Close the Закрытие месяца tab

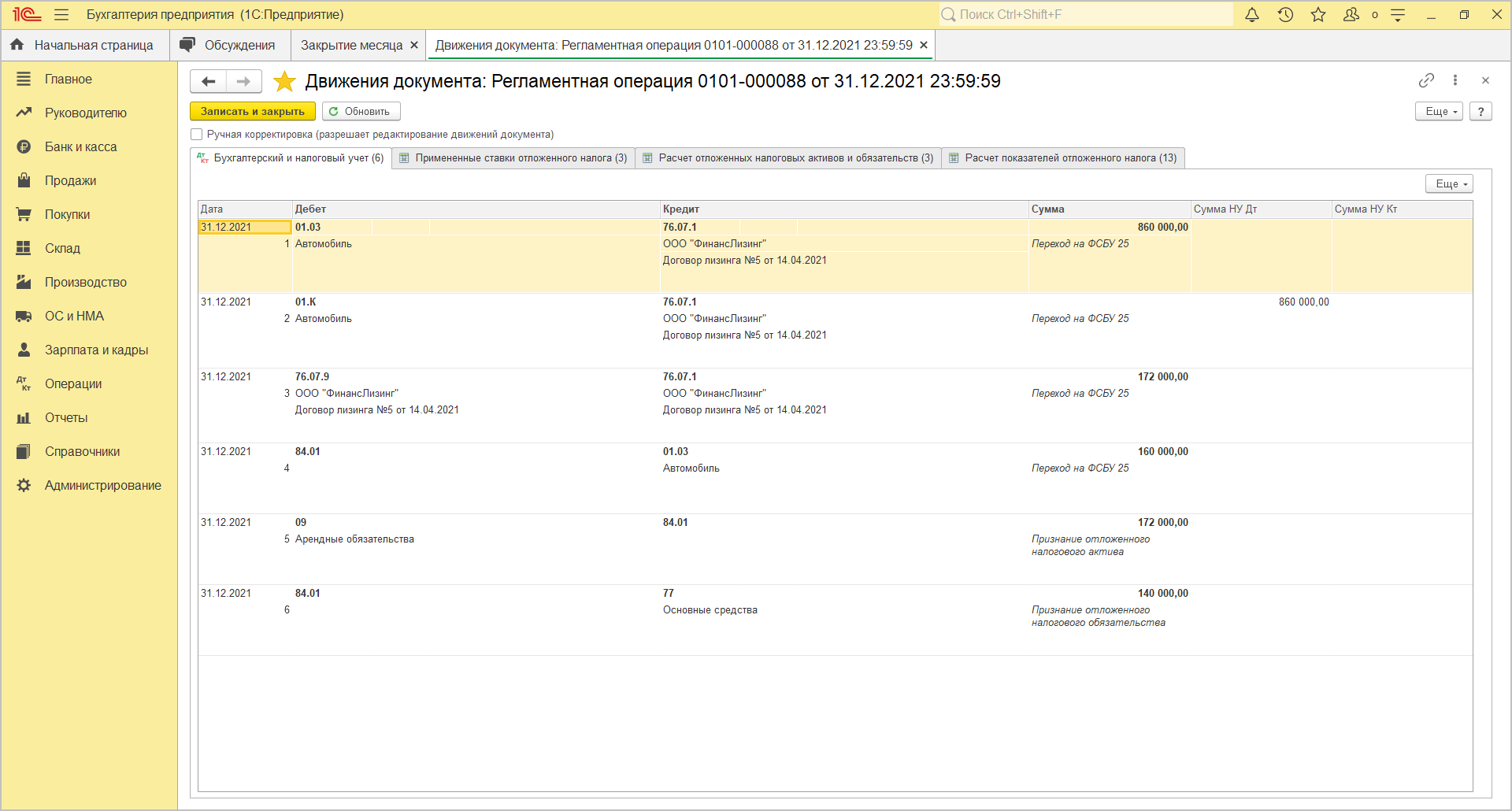tap(414, 45)
